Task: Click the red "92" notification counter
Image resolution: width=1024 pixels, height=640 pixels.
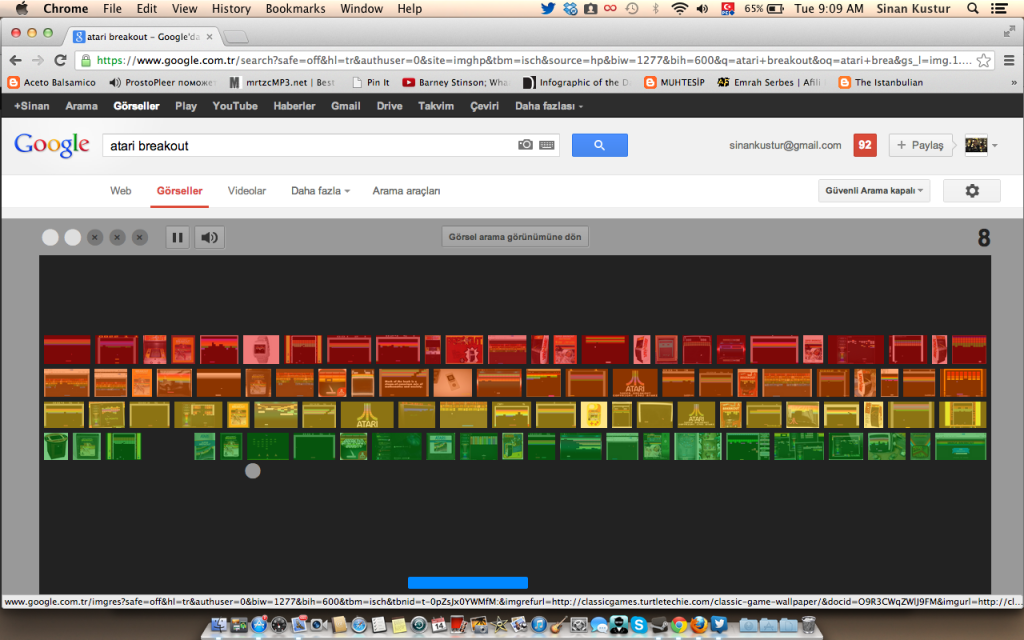Action: click(864, 145)
